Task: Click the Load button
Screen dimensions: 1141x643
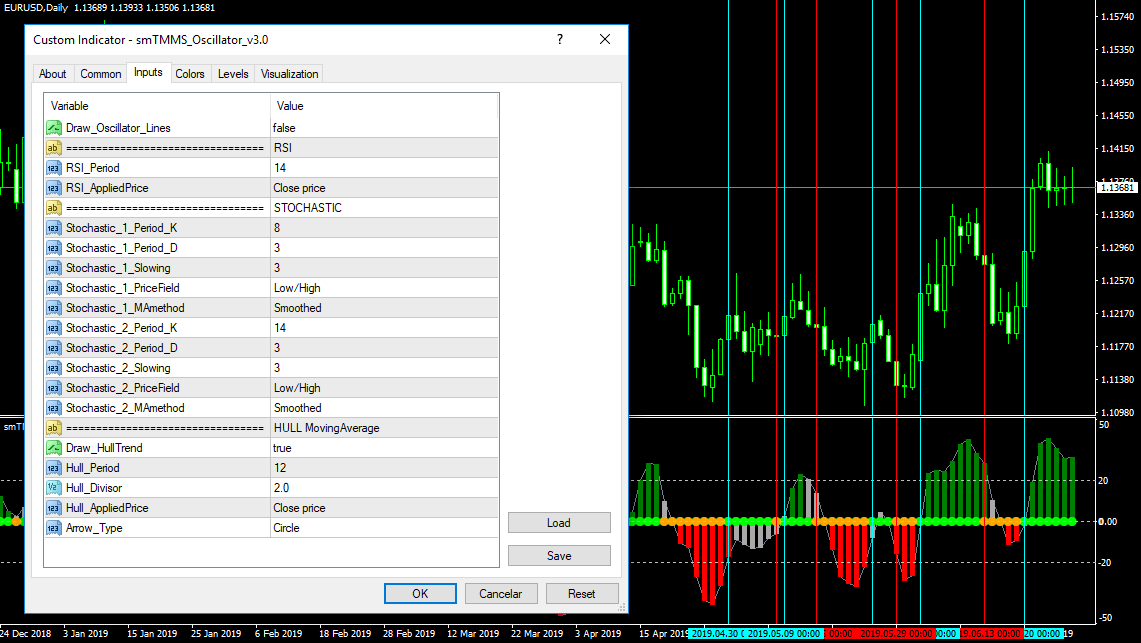Action: point(559,523)
